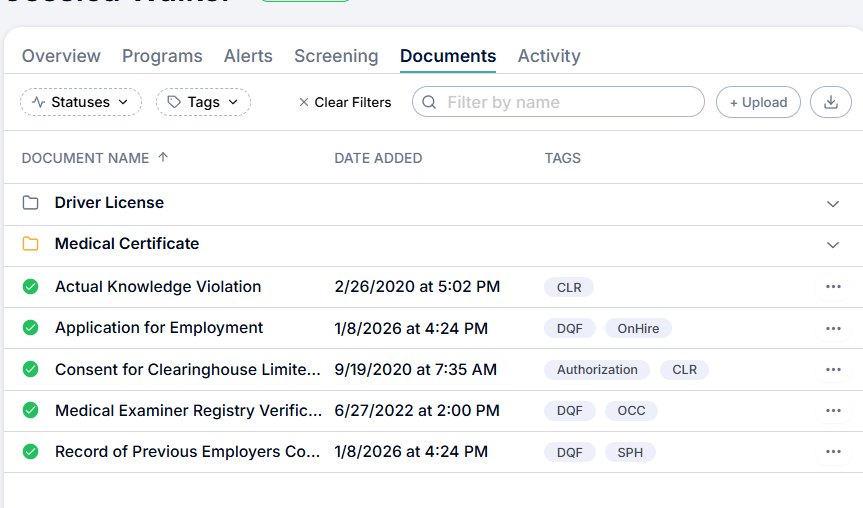Image resolution: width=863 pixels, height=508 pixels.
Task: Open the Tags filter dropdown
Action: coord(203,102)
